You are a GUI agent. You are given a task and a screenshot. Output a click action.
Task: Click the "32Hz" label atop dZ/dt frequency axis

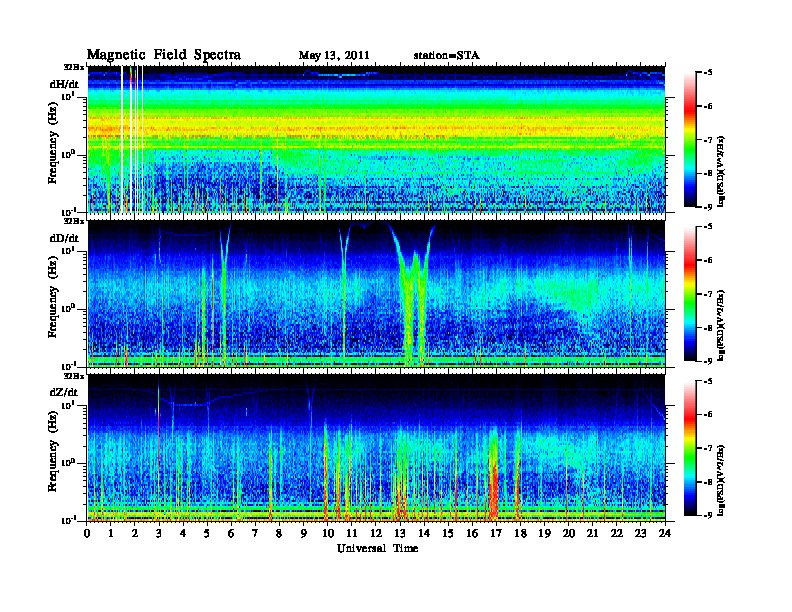coord(74,376)
